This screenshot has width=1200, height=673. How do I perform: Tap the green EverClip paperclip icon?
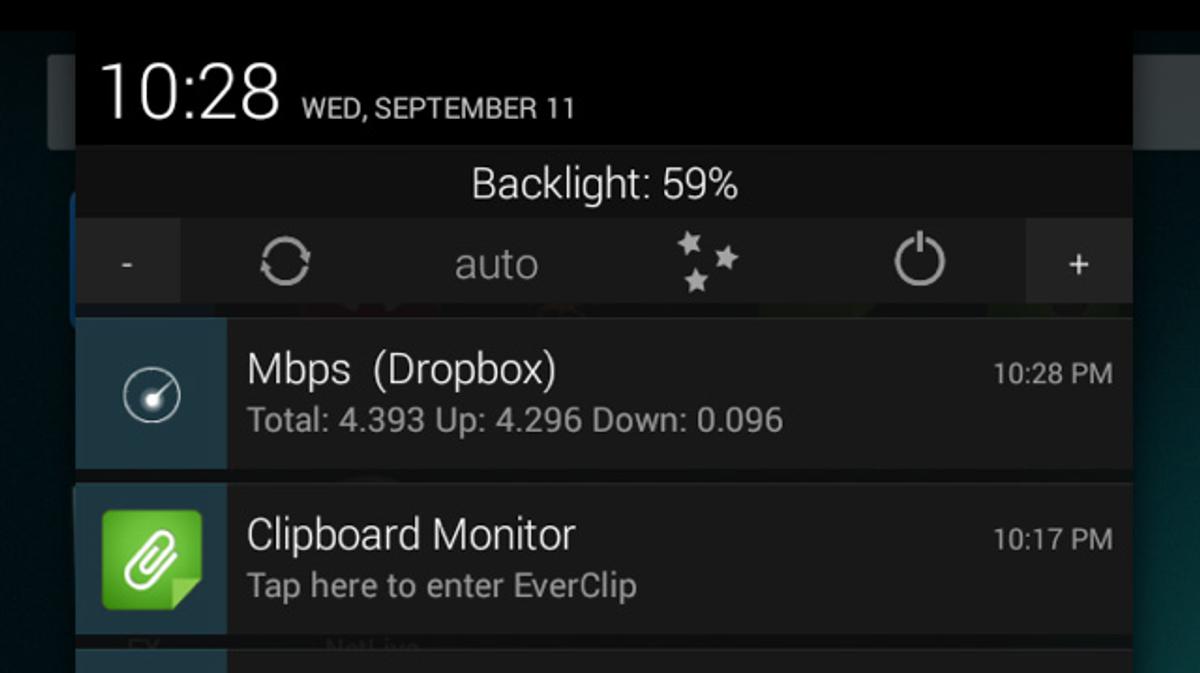152,559
